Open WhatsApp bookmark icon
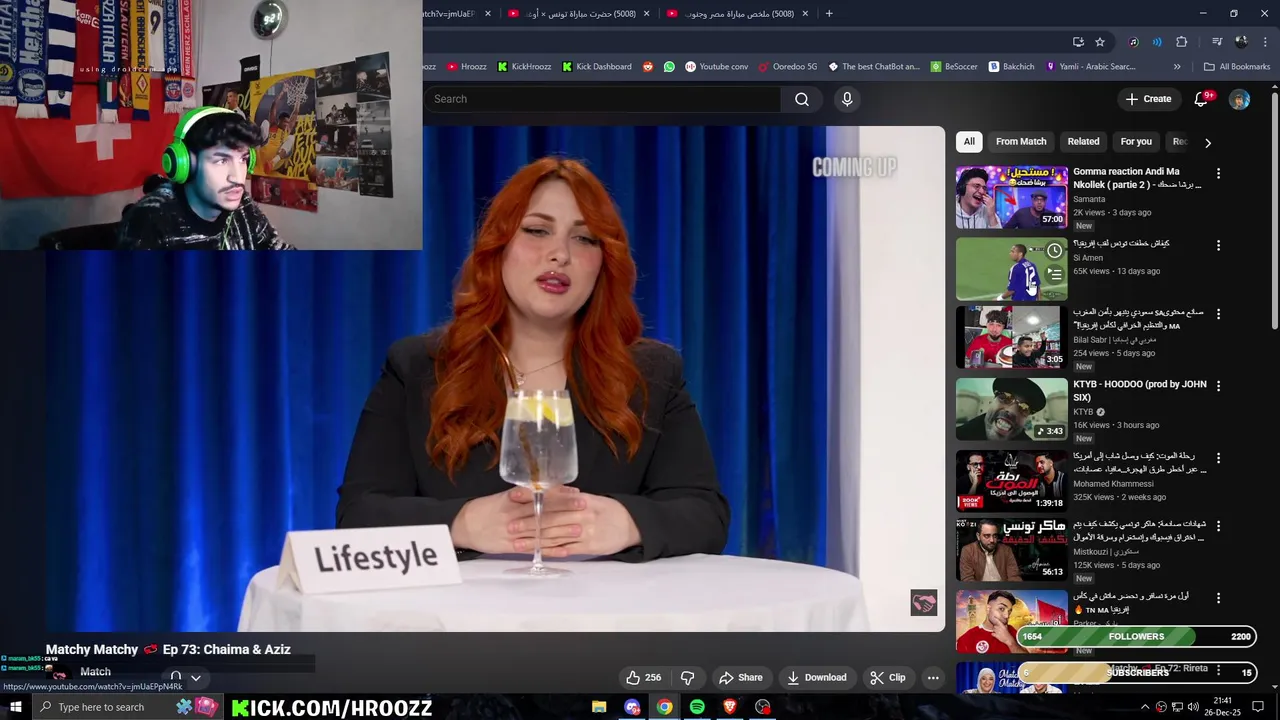The image size is (1280, 720). 669,67
